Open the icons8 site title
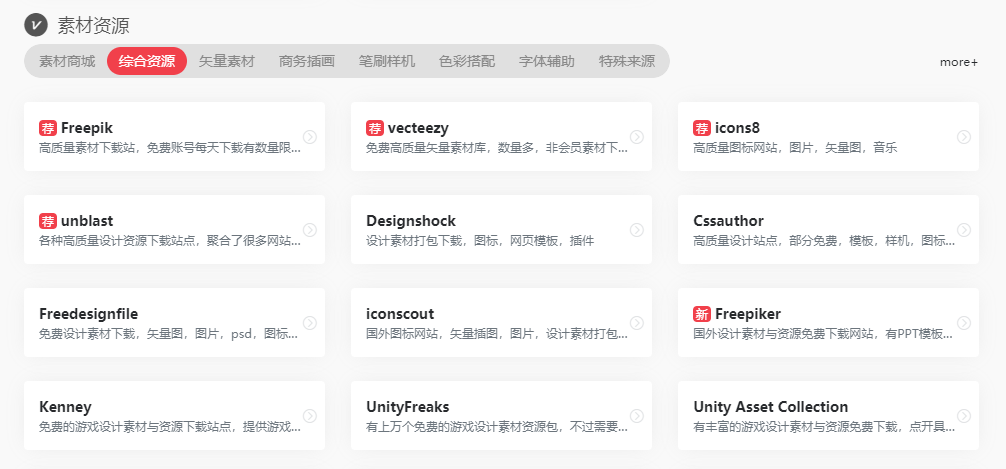This screenshot has height=469, width=1006. (738, 128)
